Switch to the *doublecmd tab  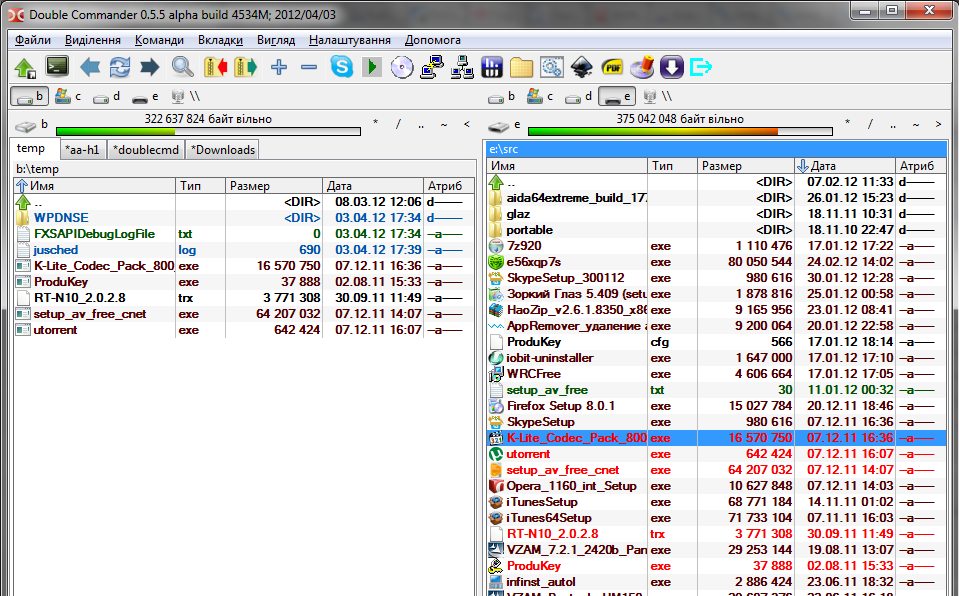[146, 150]
